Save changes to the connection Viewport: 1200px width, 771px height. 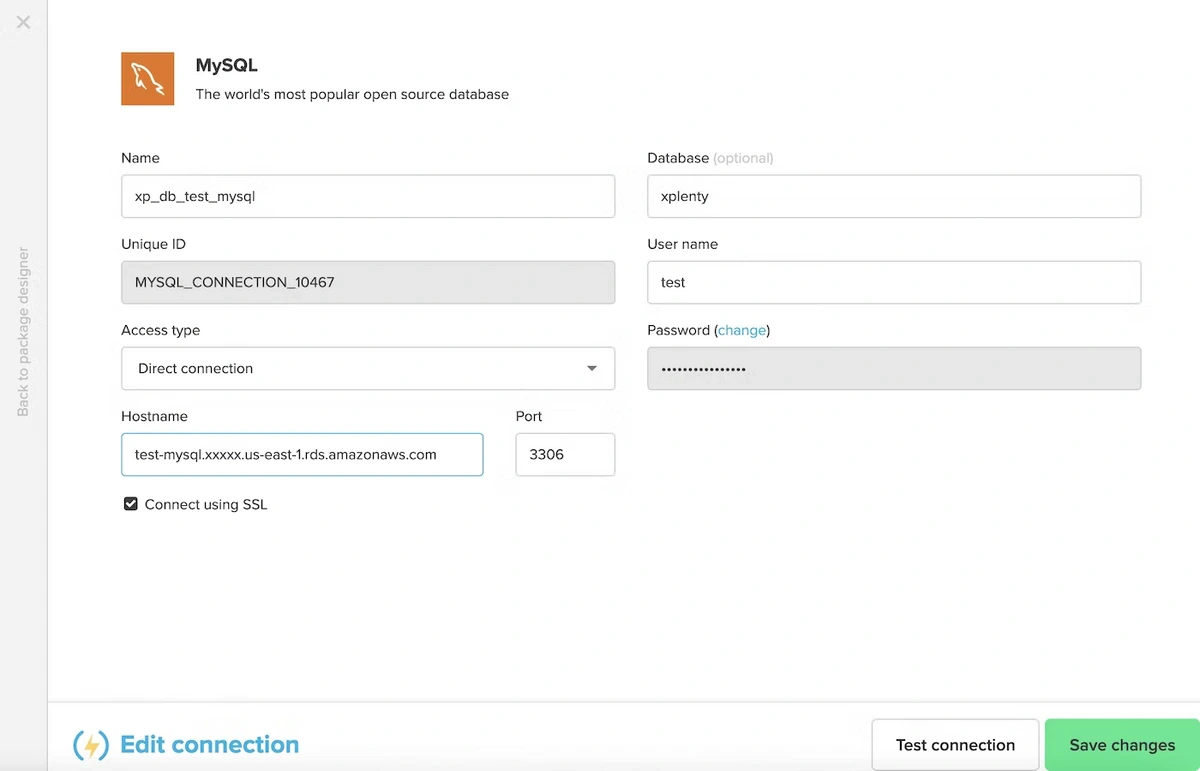pyautogui.click(x=1122, y=745)
